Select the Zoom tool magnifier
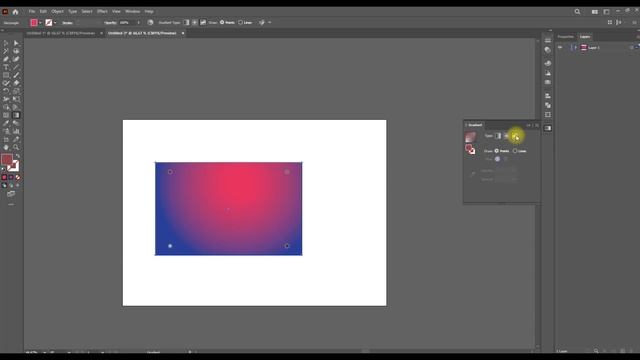 (16, 147)
